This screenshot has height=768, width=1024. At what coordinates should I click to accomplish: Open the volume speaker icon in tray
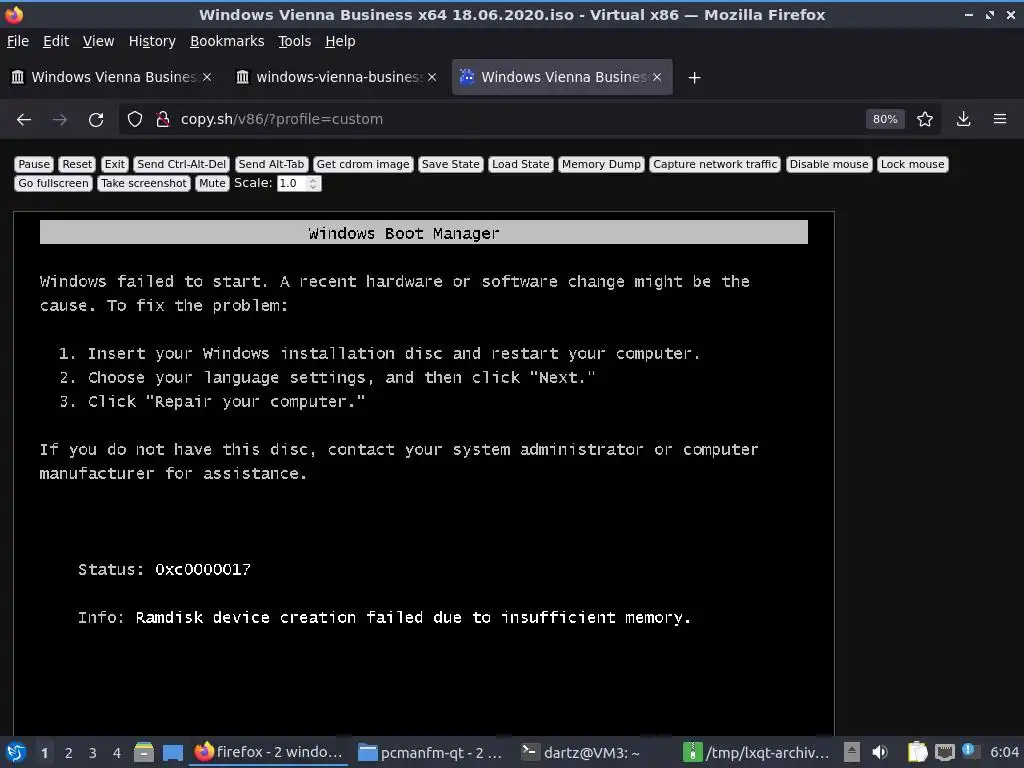point(880,752)
